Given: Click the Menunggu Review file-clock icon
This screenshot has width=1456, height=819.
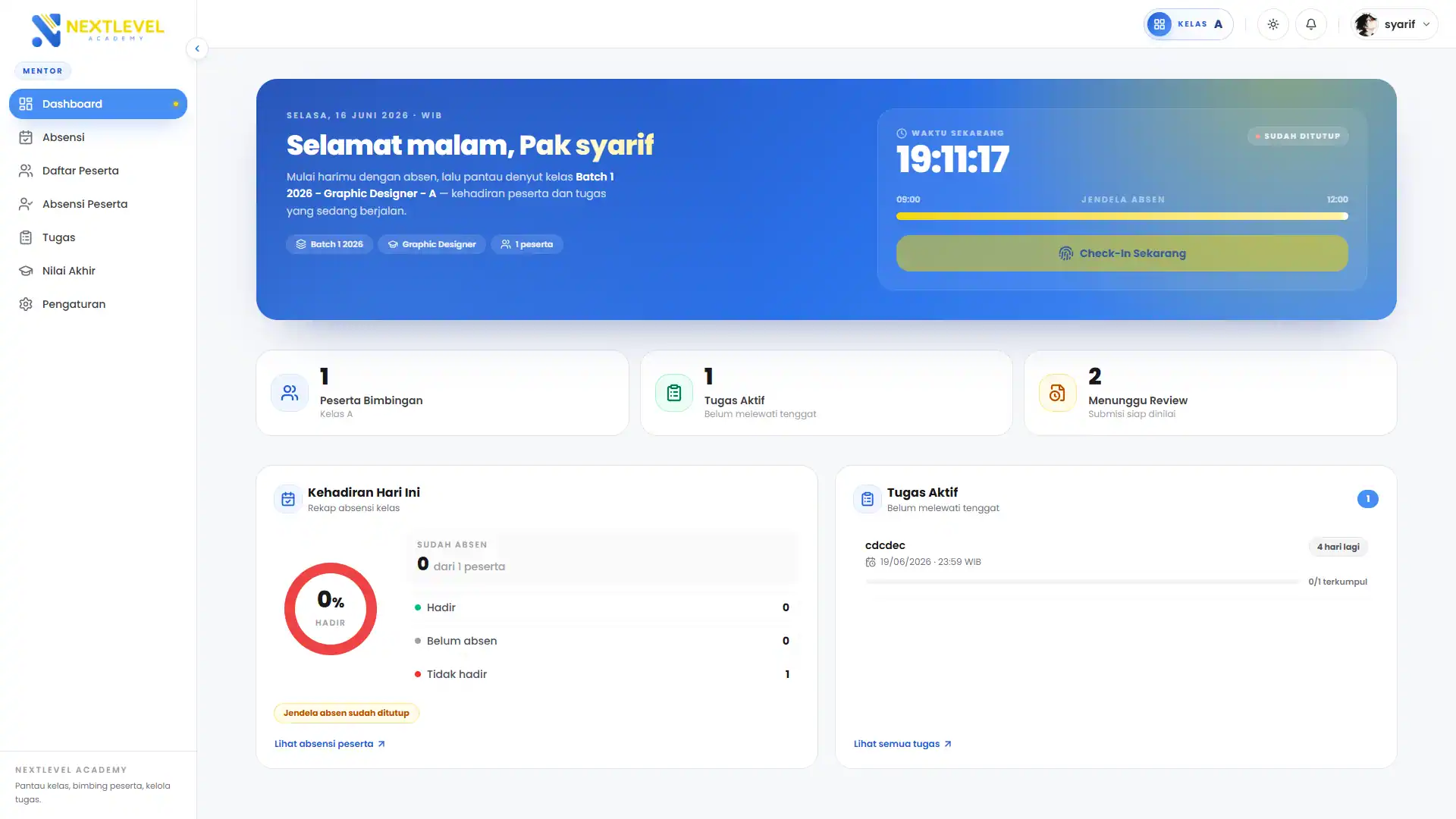Looking at the screenshot, I should 1057,393.
